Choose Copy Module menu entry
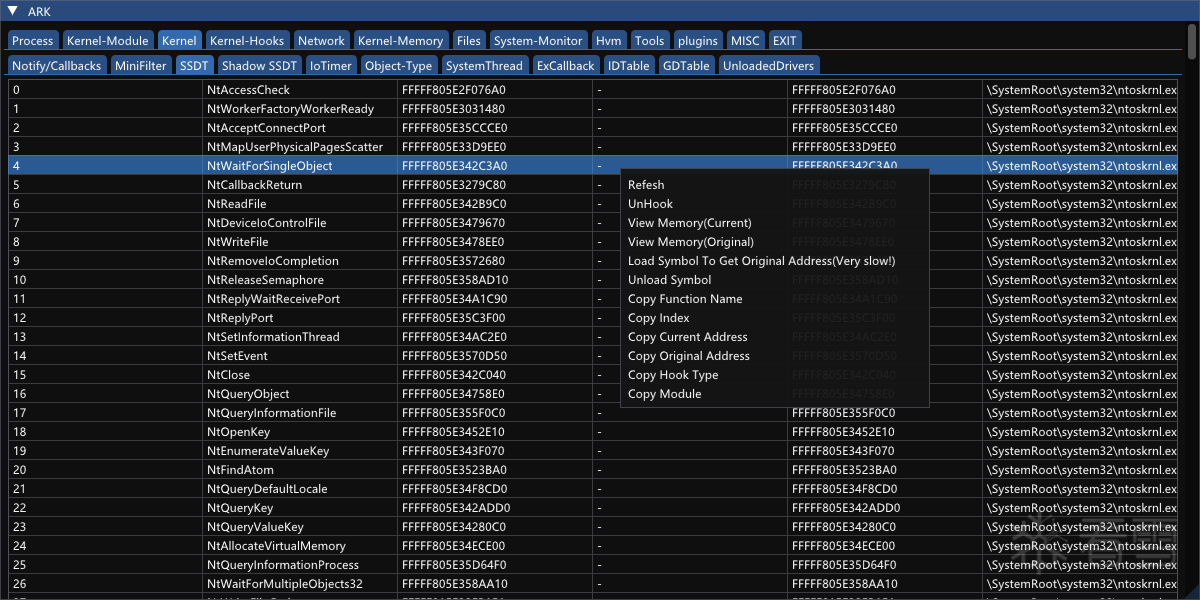The image size is (1200, 600). (775, 394)
